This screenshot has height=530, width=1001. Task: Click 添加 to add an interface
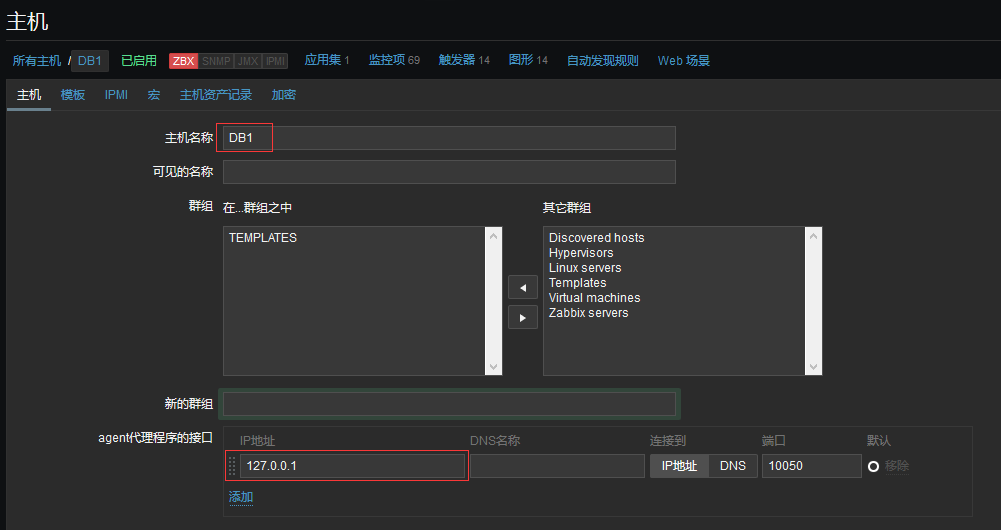tap(241, 497)
